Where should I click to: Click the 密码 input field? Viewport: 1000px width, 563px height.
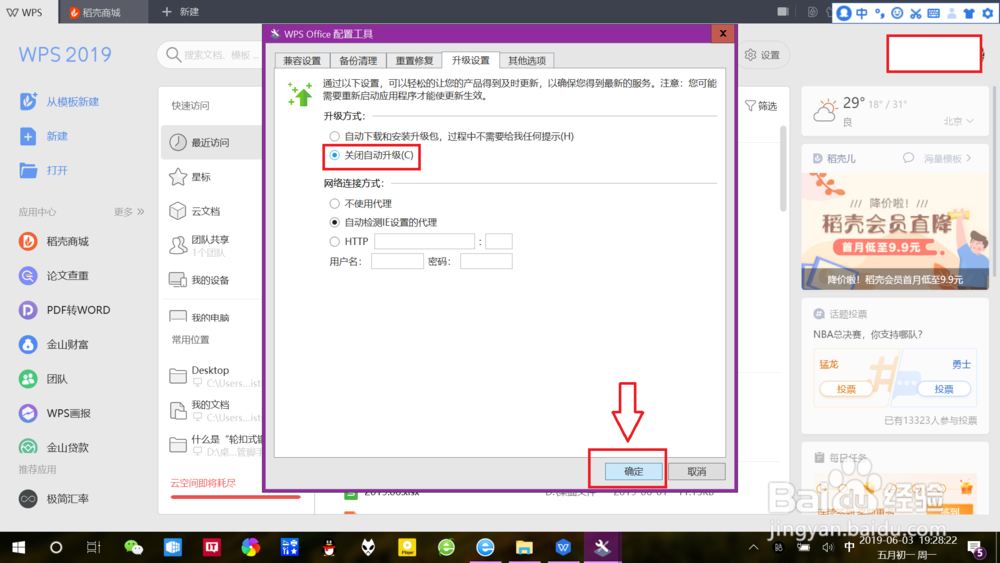[486, 261]
